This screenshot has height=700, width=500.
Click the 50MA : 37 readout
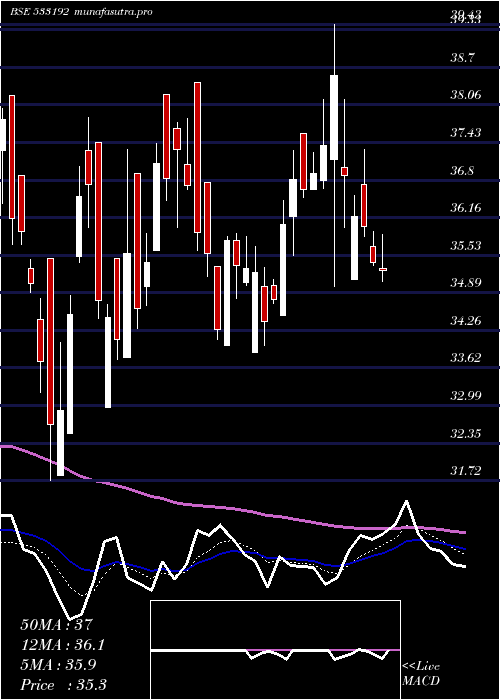[x=57, y=625]
